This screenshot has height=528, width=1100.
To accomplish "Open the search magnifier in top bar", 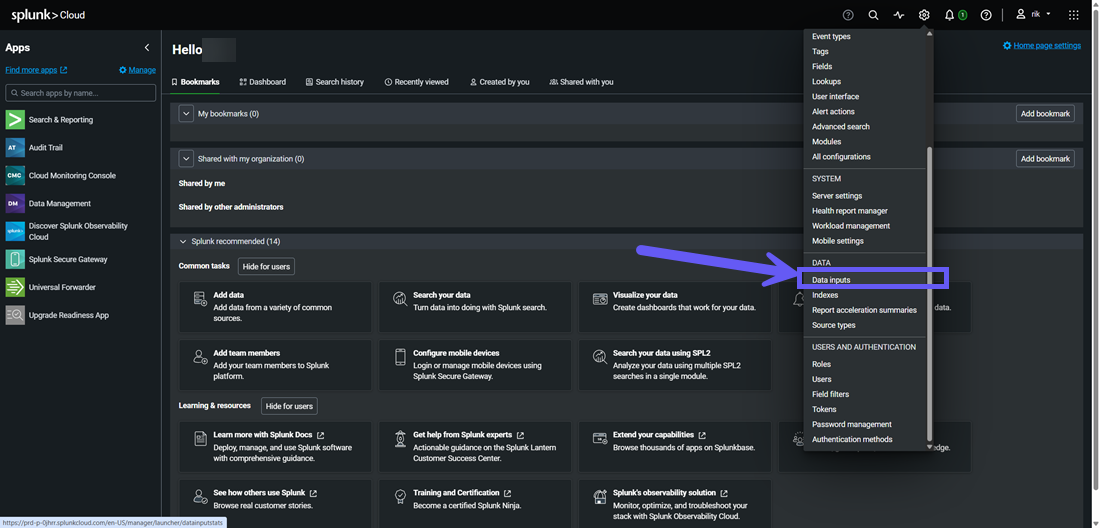I will 873,15.
